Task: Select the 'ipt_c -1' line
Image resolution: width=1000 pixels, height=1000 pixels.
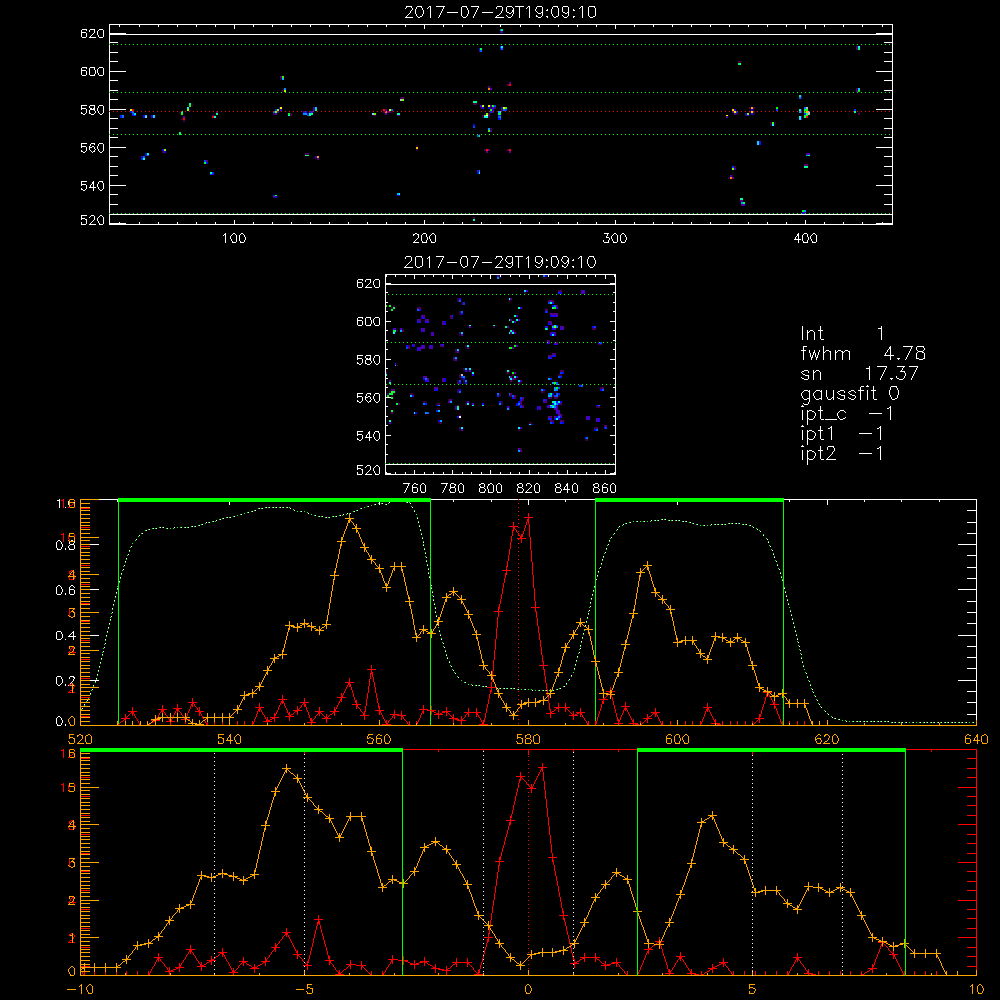Action: point(847,414)
